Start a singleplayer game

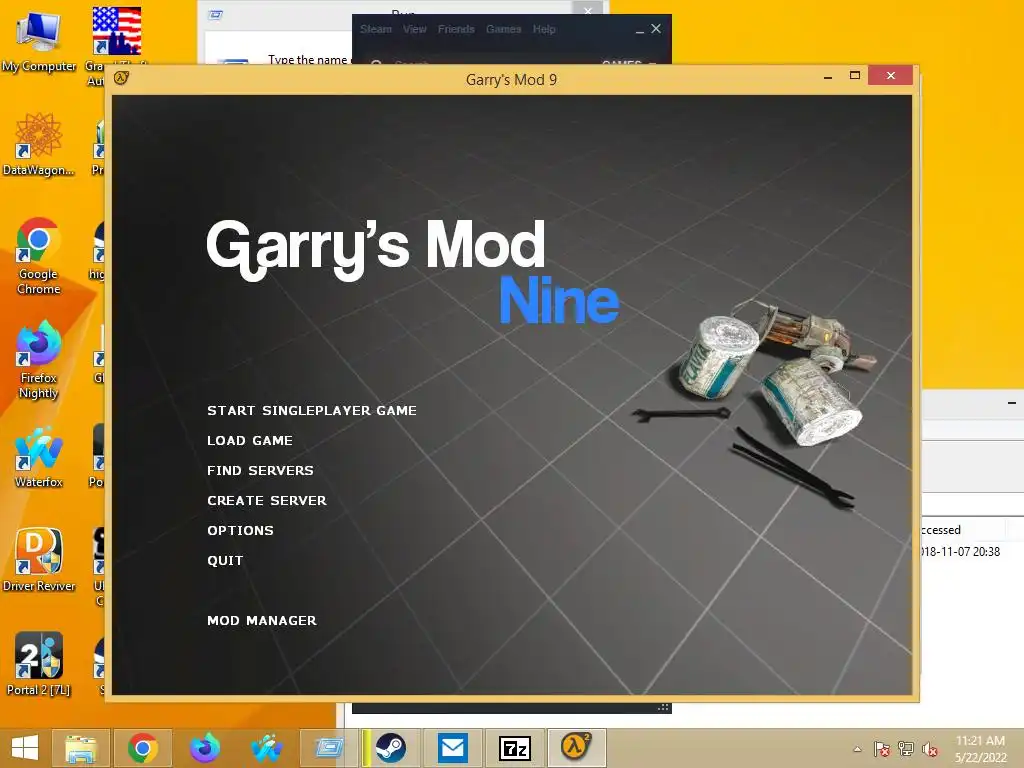pos(312,411)
